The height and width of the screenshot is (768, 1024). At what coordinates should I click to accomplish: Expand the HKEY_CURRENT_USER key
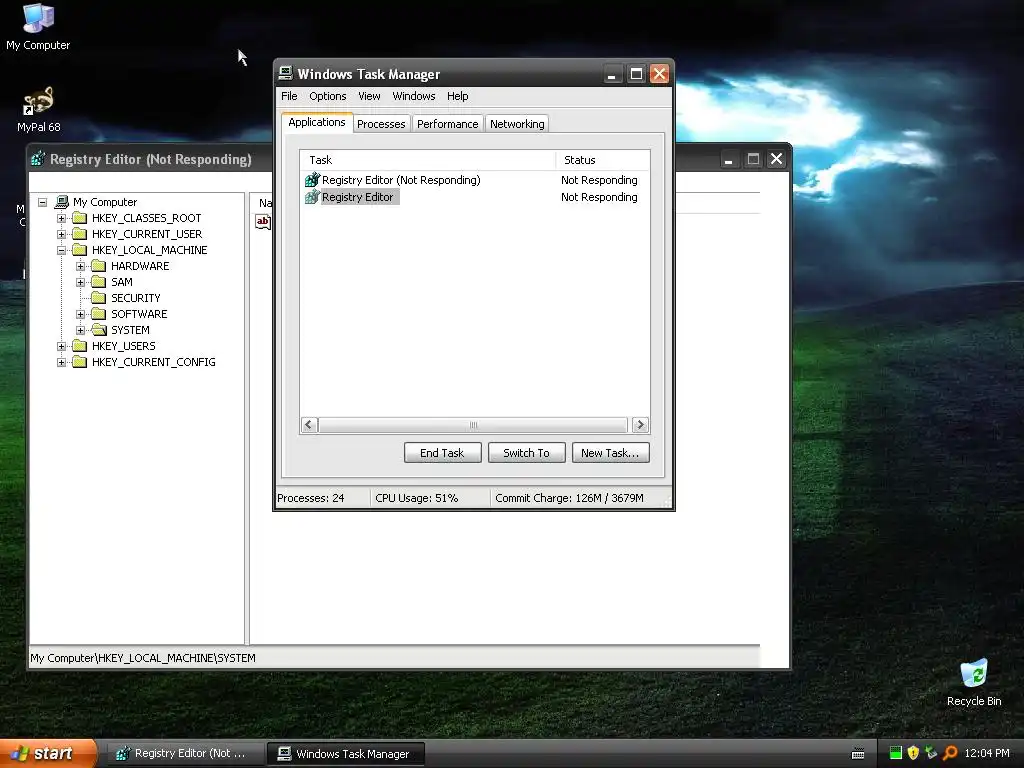point(61,234)
